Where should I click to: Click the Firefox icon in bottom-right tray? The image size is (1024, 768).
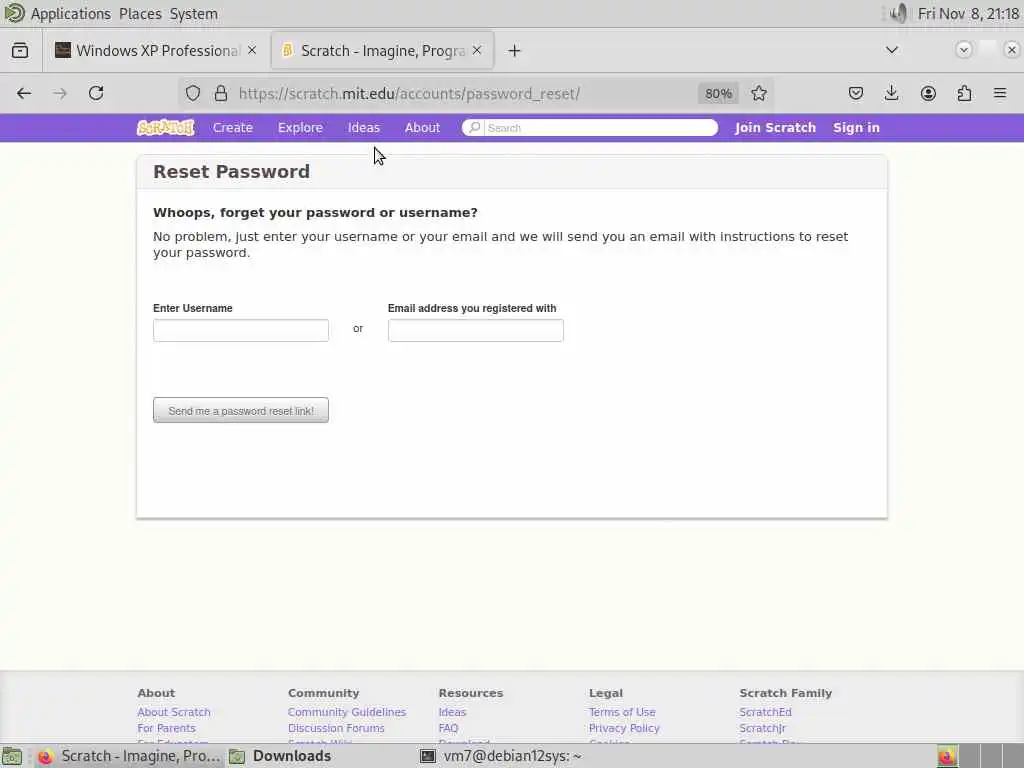[x=947, y=756]
